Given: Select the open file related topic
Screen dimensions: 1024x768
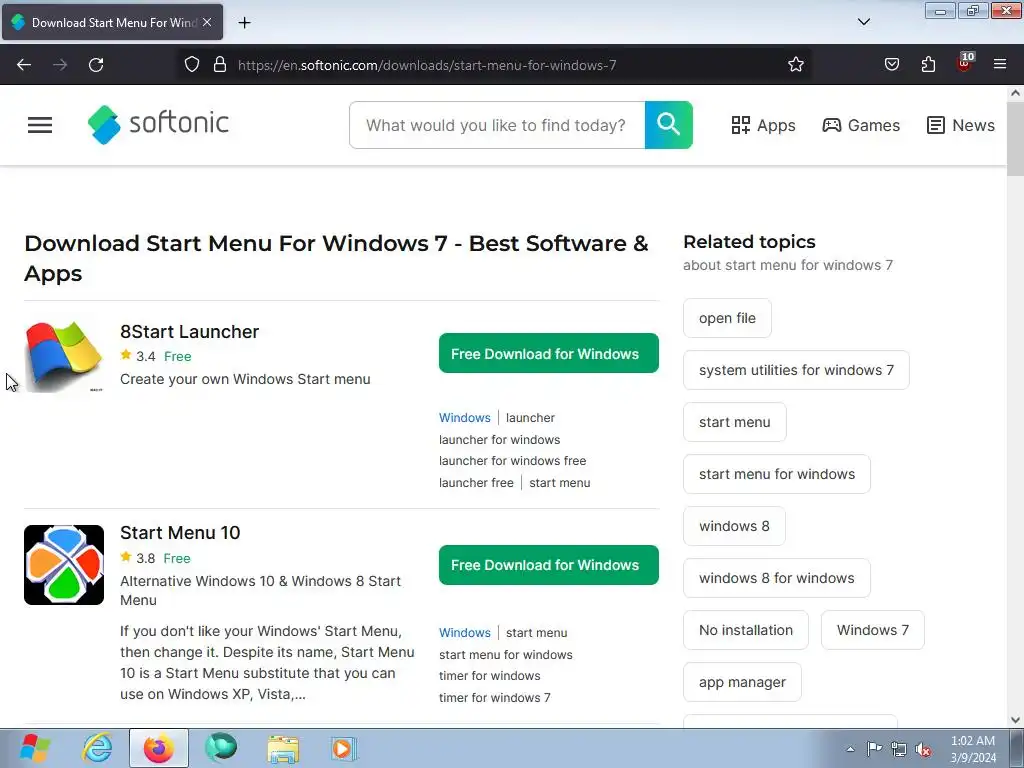Looking at the screenshot, I should [x=727, y=318].
